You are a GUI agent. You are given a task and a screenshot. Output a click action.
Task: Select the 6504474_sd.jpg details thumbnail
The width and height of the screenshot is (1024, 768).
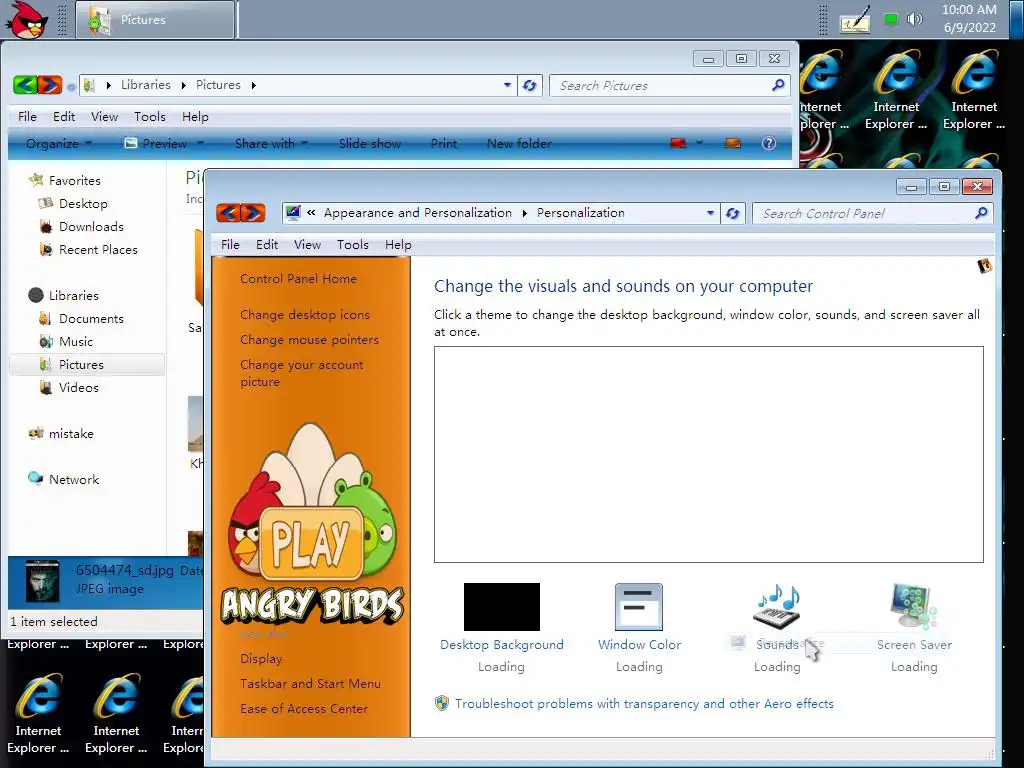pyautogui.click(x=42, y=581)
